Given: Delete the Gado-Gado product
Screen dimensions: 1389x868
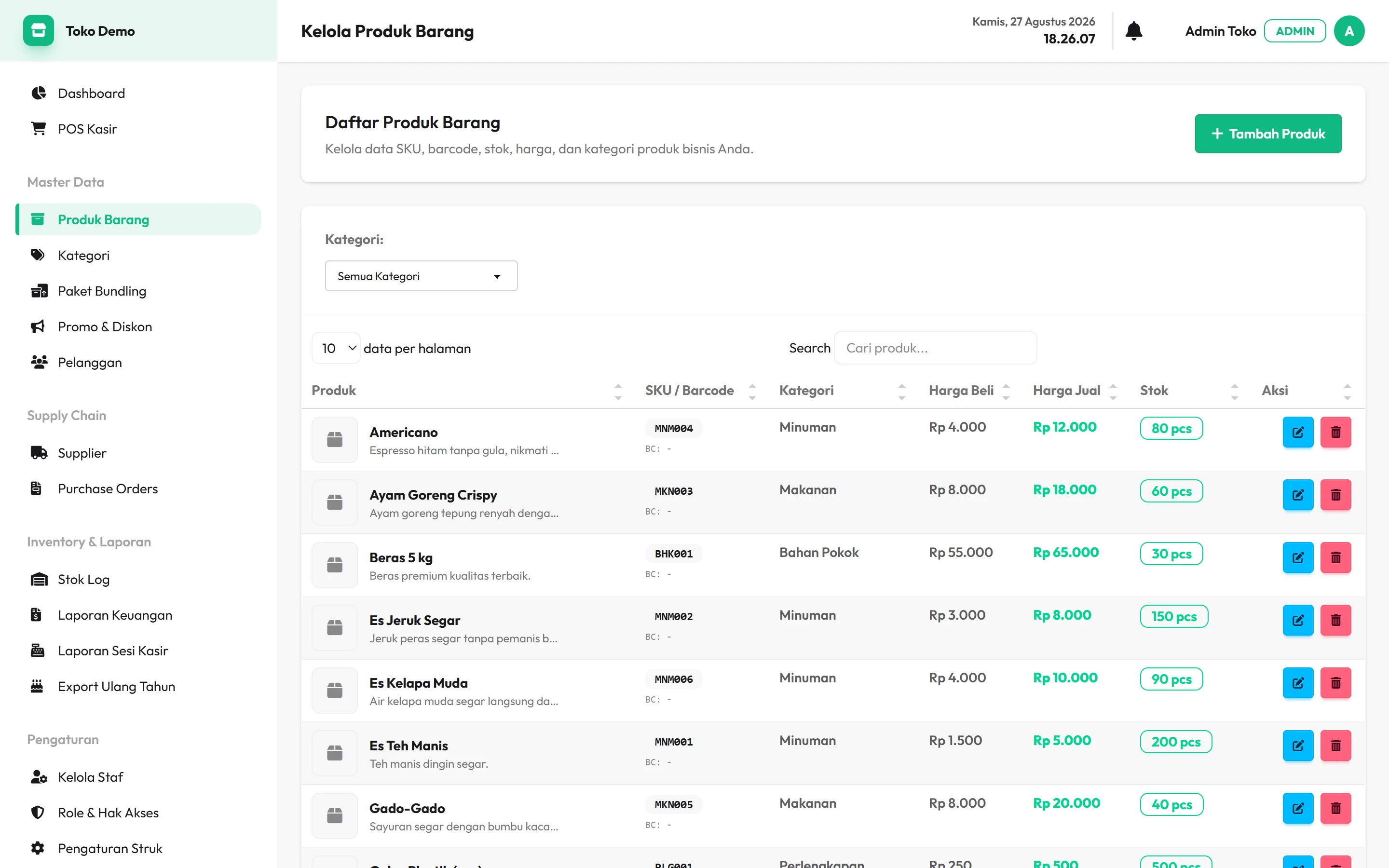Looking at the screenshot, I should coord(1335,808).
